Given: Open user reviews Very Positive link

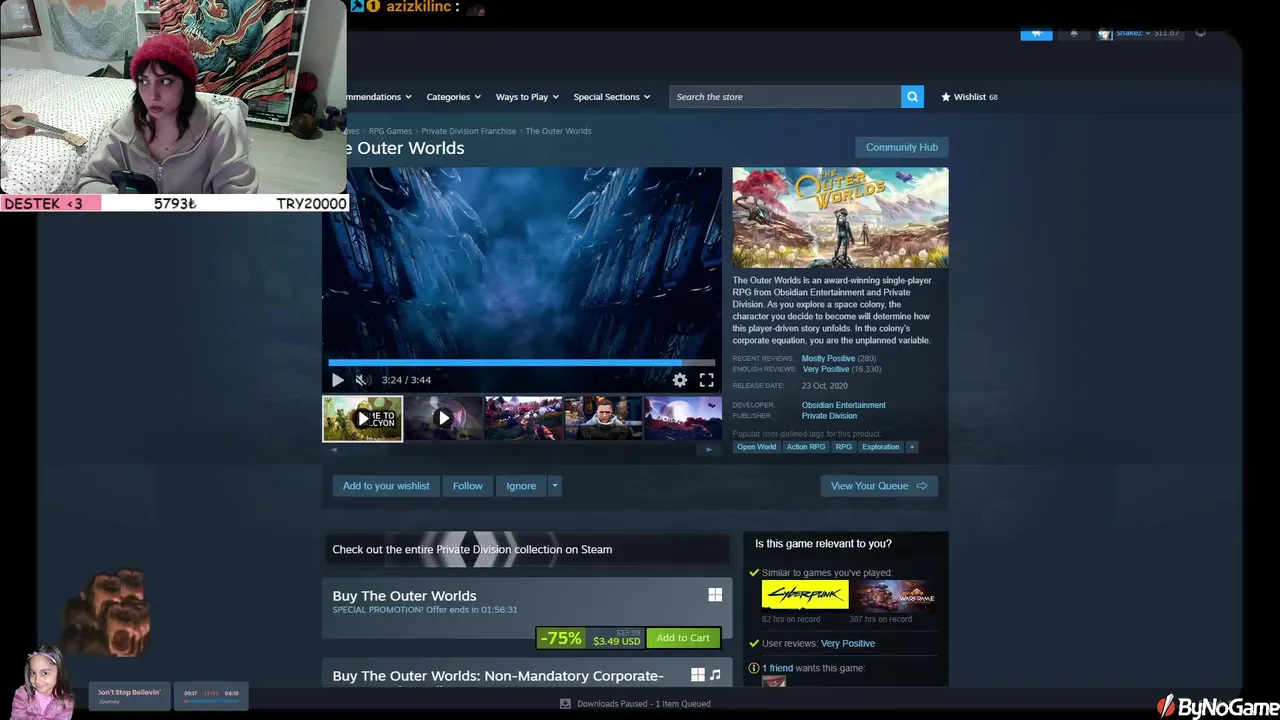Looking at the screenshot, I should 848,644.
